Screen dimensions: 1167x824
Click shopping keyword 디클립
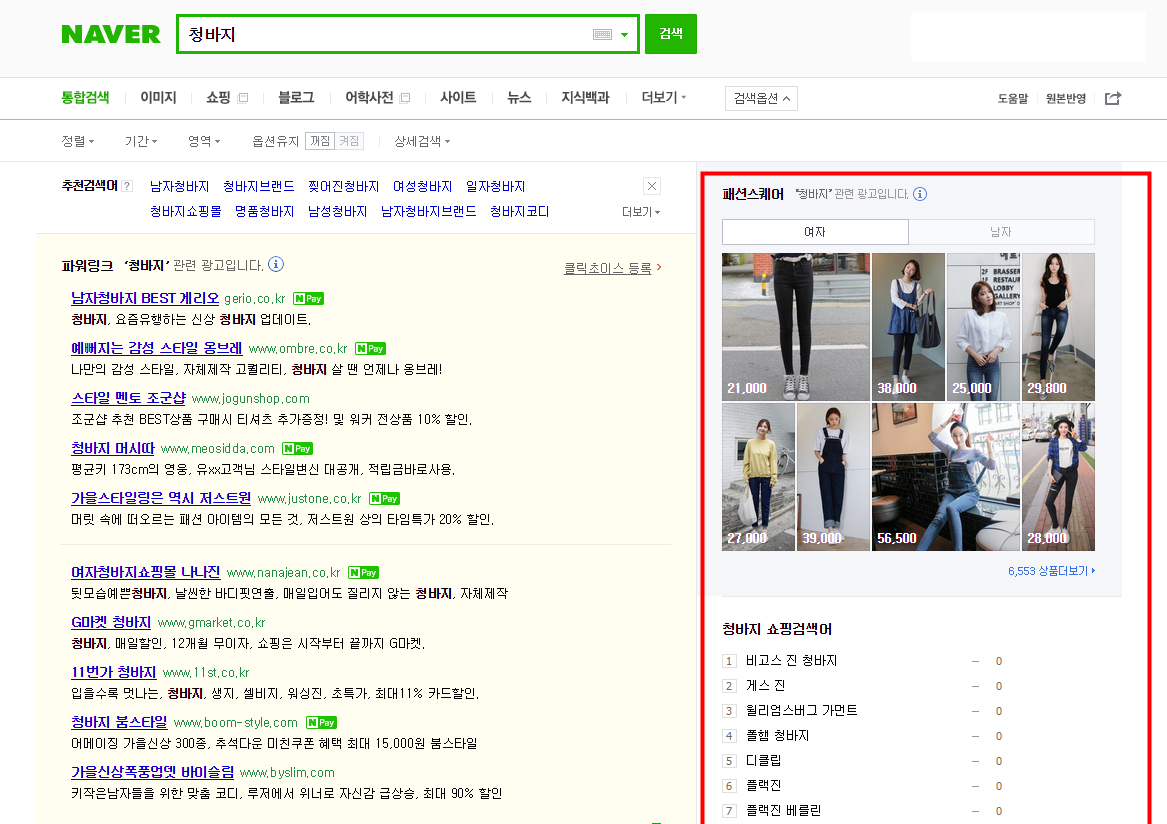click(x=764, y=760)
